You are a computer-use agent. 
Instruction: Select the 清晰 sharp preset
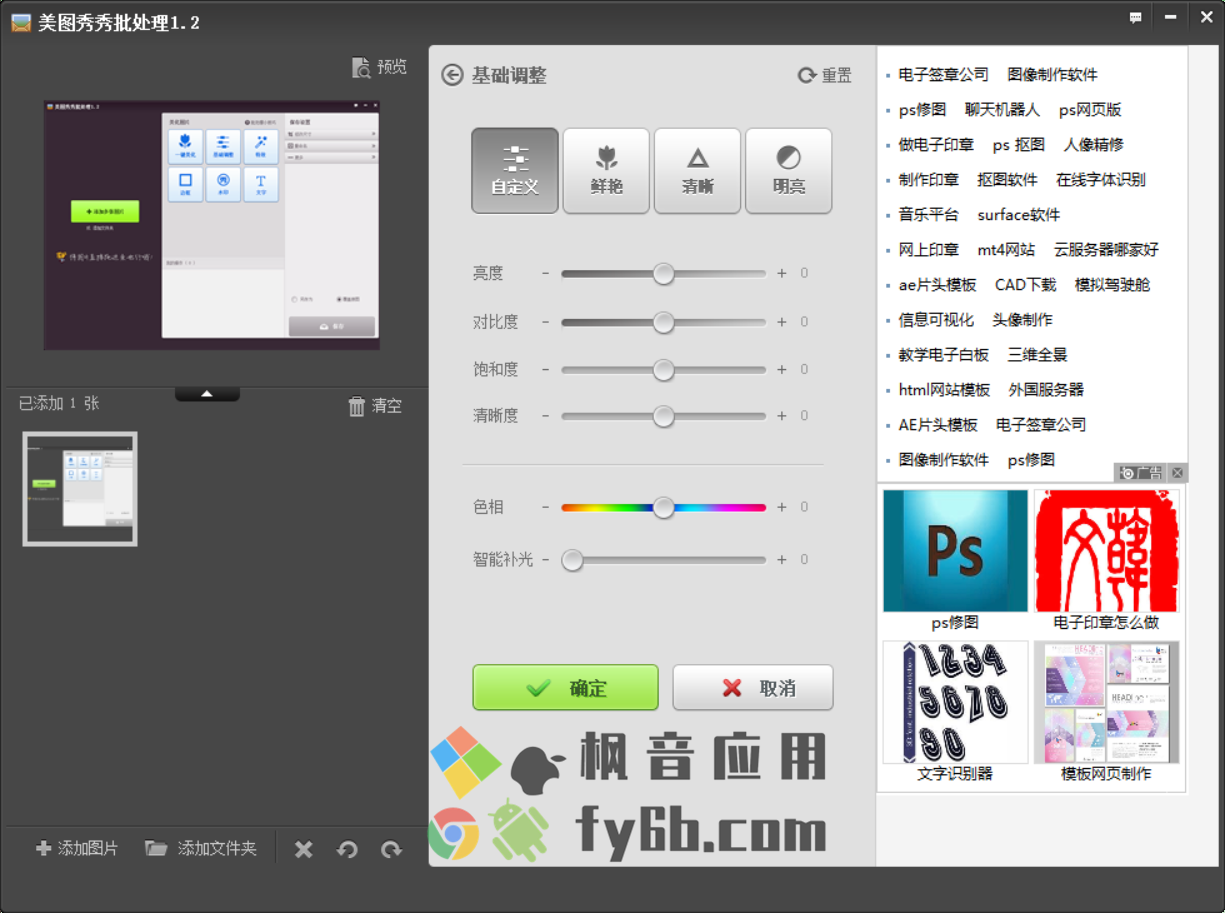click(x=697, y=171)
